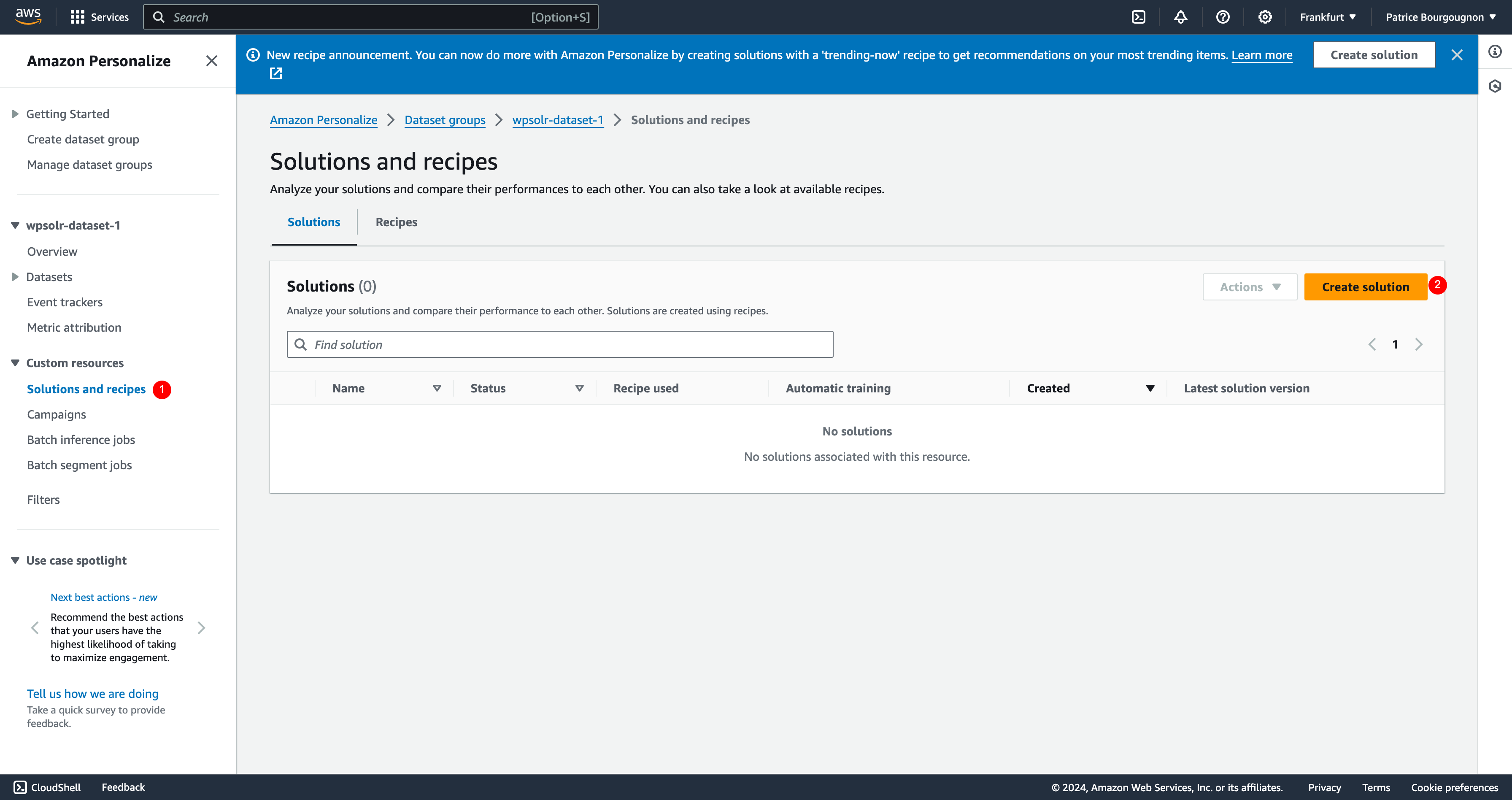Viewport: 1512px width, 800px height.
Task: Open CloudShell from the top bar icon
Action: click(x=1138, y=17)
